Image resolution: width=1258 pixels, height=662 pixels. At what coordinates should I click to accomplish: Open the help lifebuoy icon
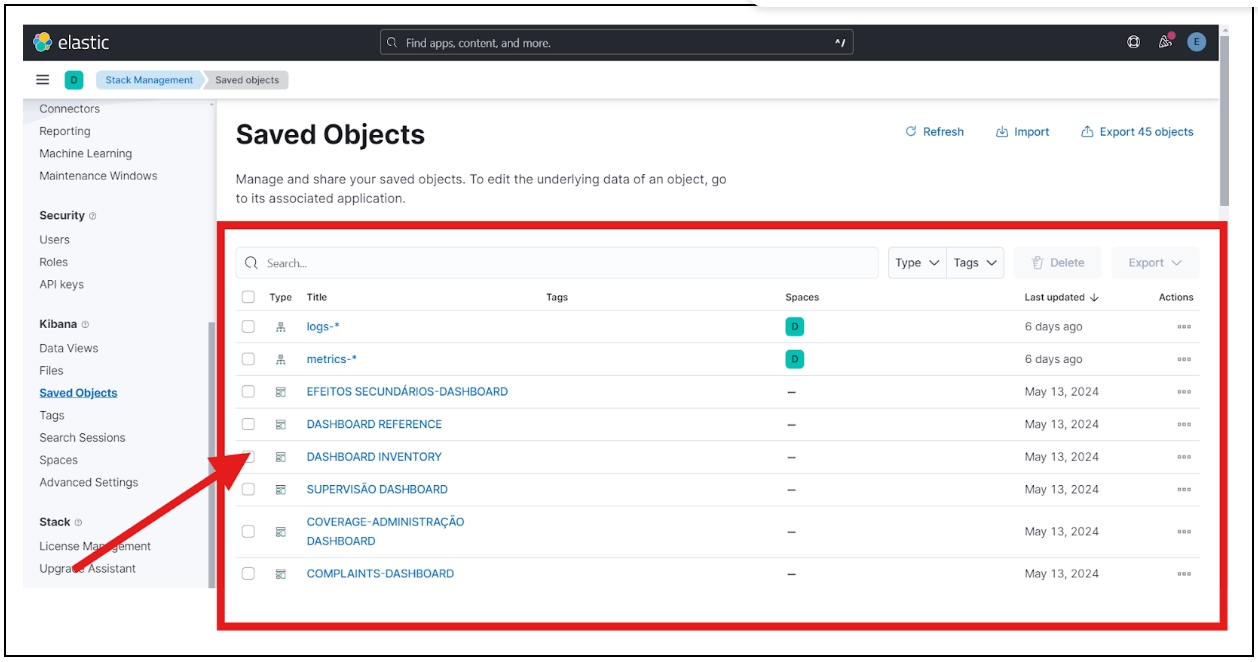[x=1133, y=42]
